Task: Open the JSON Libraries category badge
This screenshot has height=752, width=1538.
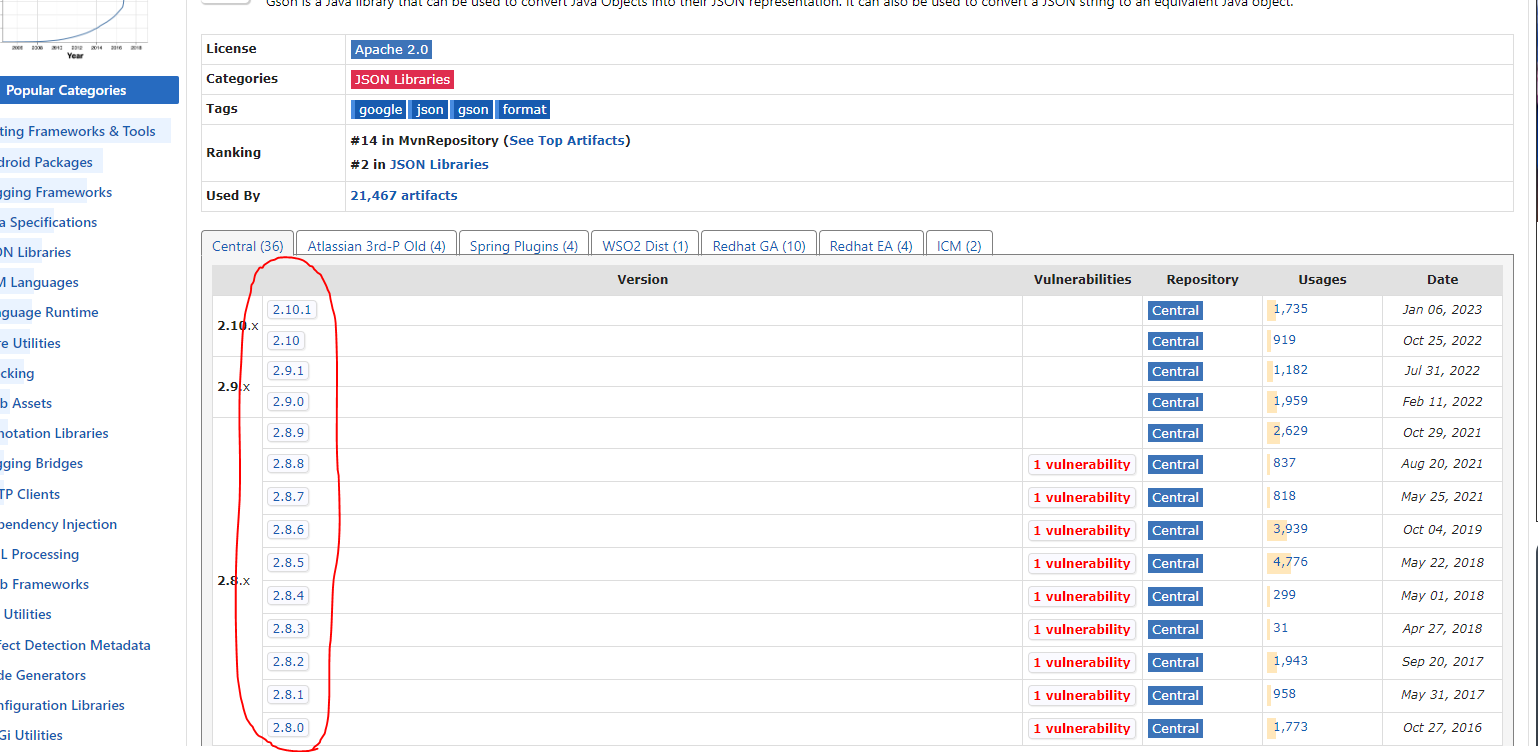Action: (402, 79)
